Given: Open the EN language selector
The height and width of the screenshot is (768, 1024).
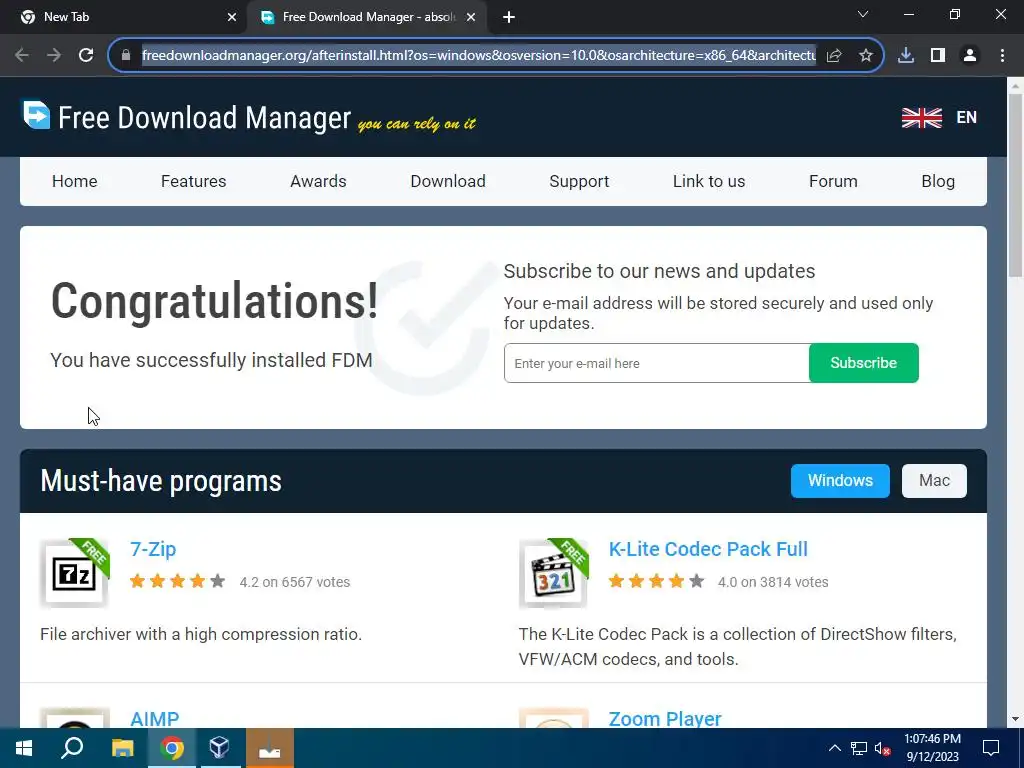Looking at the screenshot, I should point(967,118).
